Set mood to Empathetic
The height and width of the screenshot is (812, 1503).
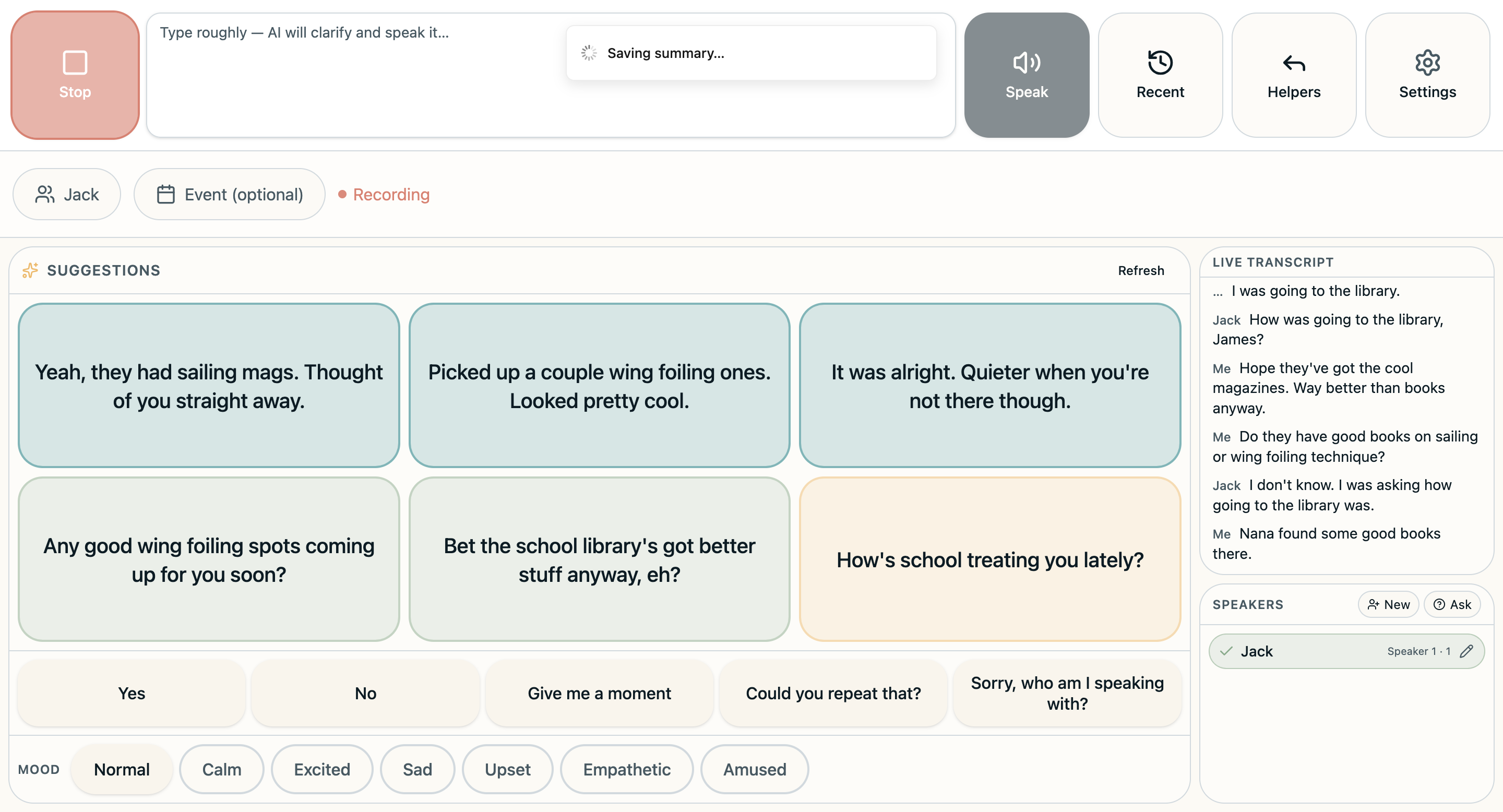coord(627,769)
